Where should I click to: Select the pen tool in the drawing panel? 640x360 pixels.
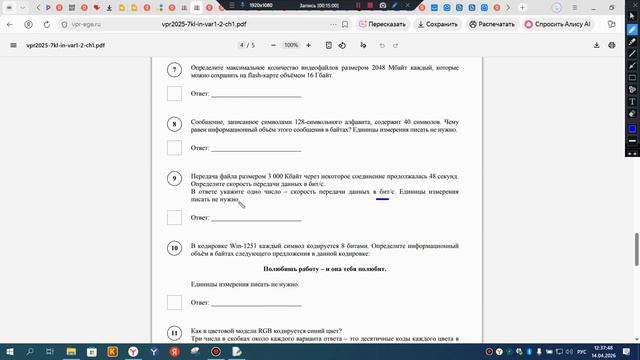pyautogui.click(x=632, y=29)
